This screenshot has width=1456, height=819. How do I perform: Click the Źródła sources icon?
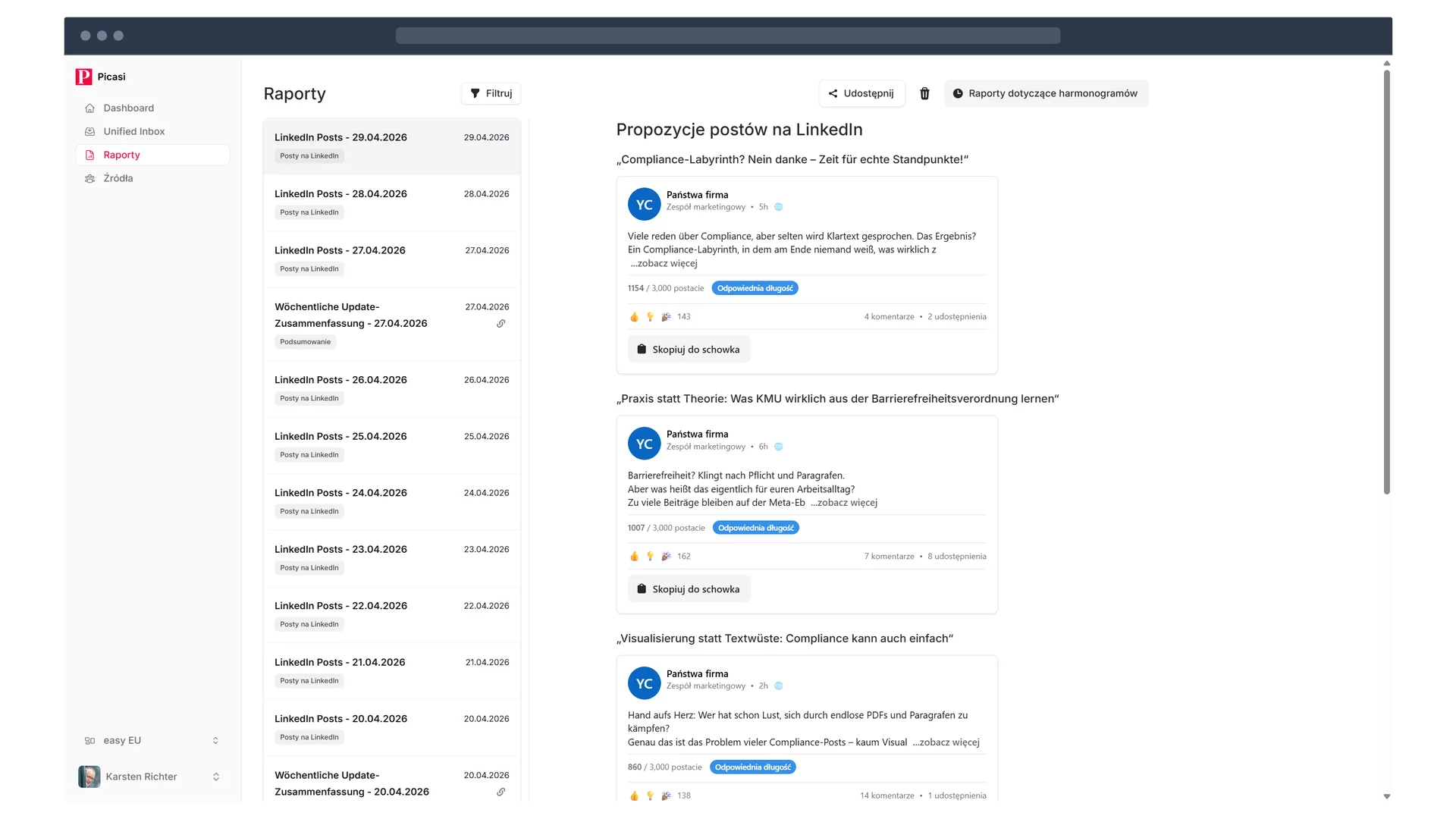coord(89,178)
